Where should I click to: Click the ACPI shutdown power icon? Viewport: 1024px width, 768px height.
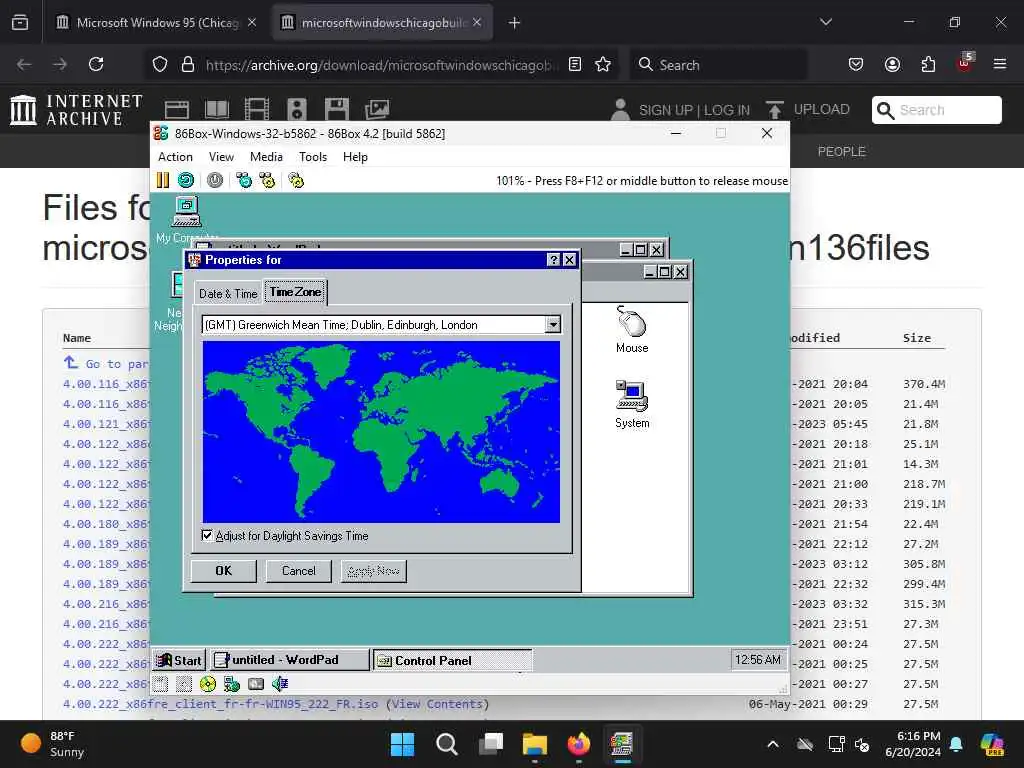pos(215,180)
